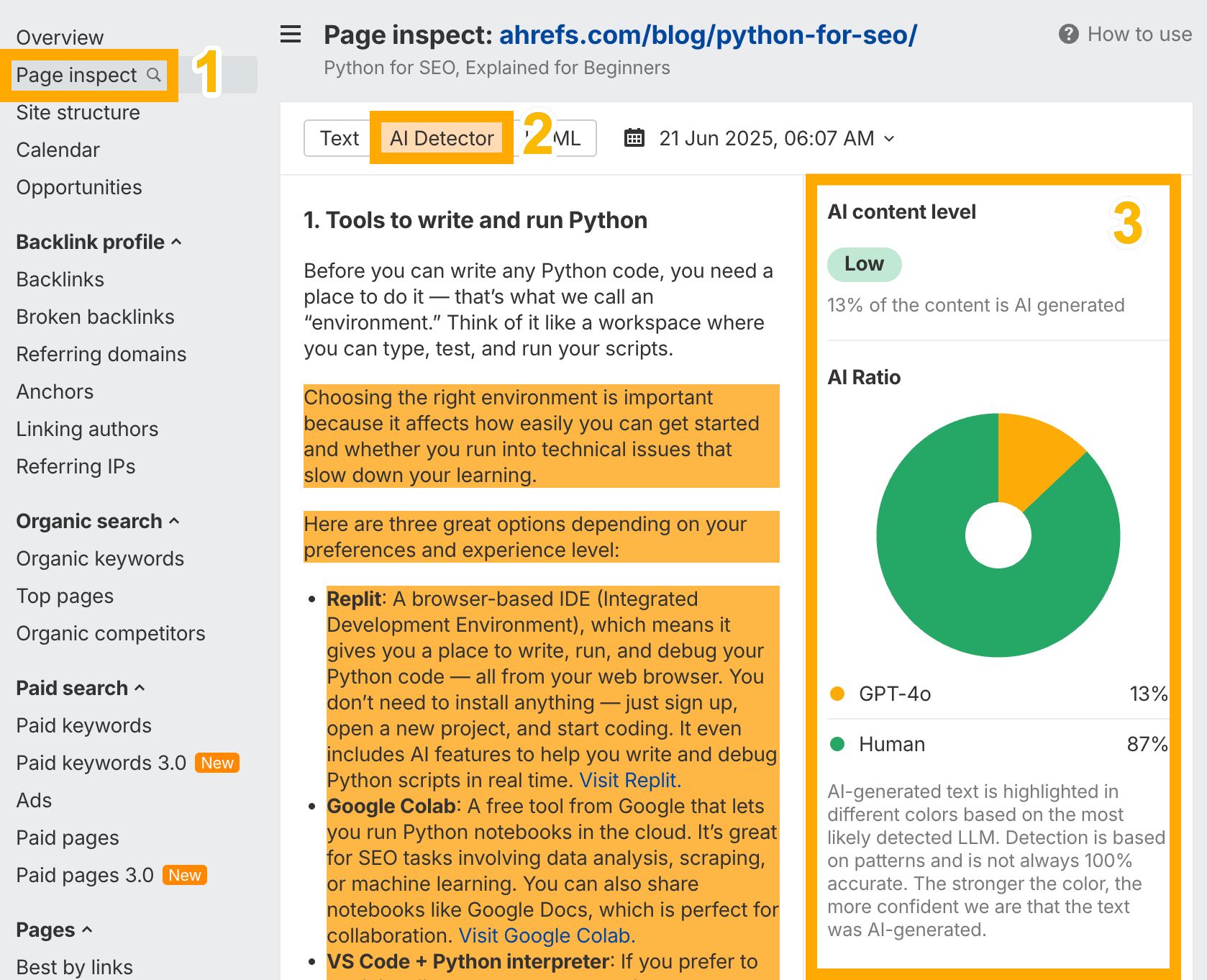Select the AI Detector tab

[x=442, y=137]
